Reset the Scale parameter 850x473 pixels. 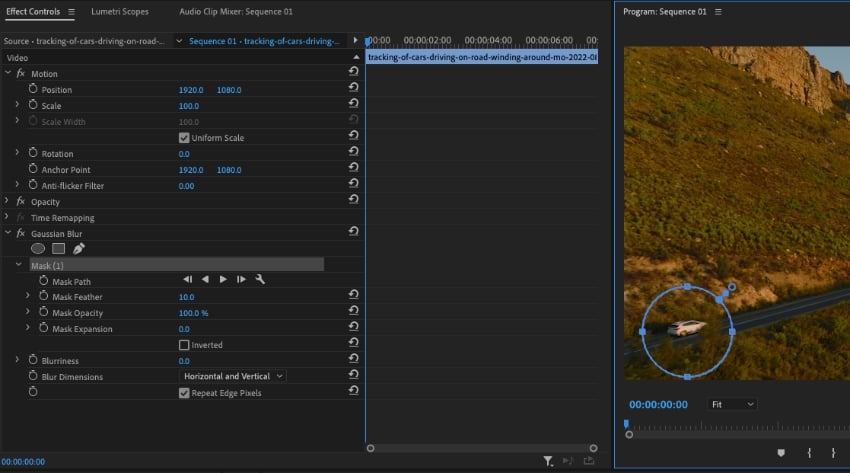pyautogui.click(x=353, y=103)
